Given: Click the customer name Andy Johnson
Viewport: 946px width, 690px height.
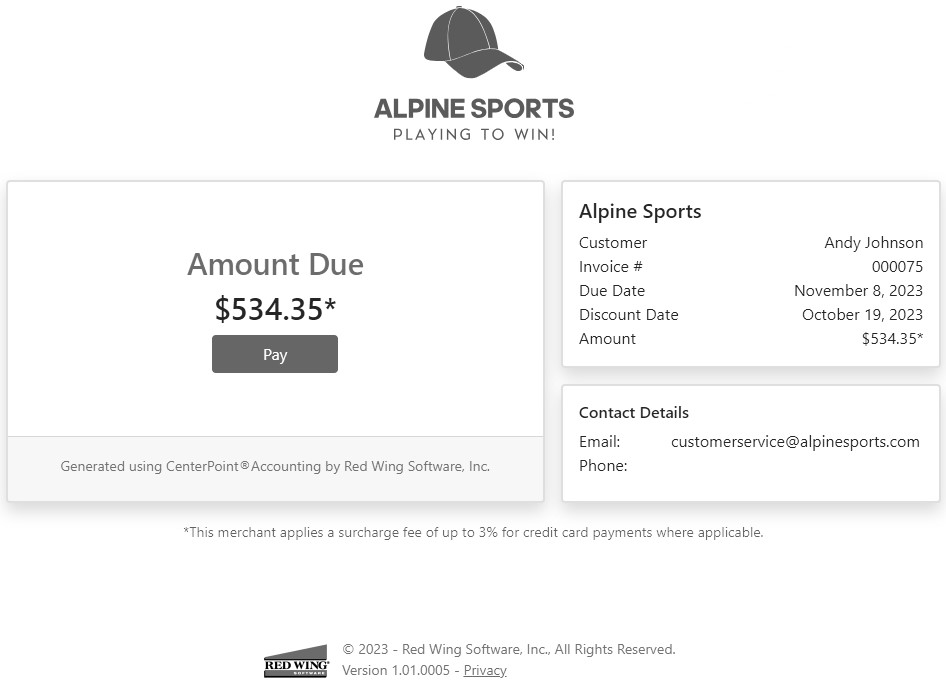Looking at the screenshot, I should coord(873,242).
